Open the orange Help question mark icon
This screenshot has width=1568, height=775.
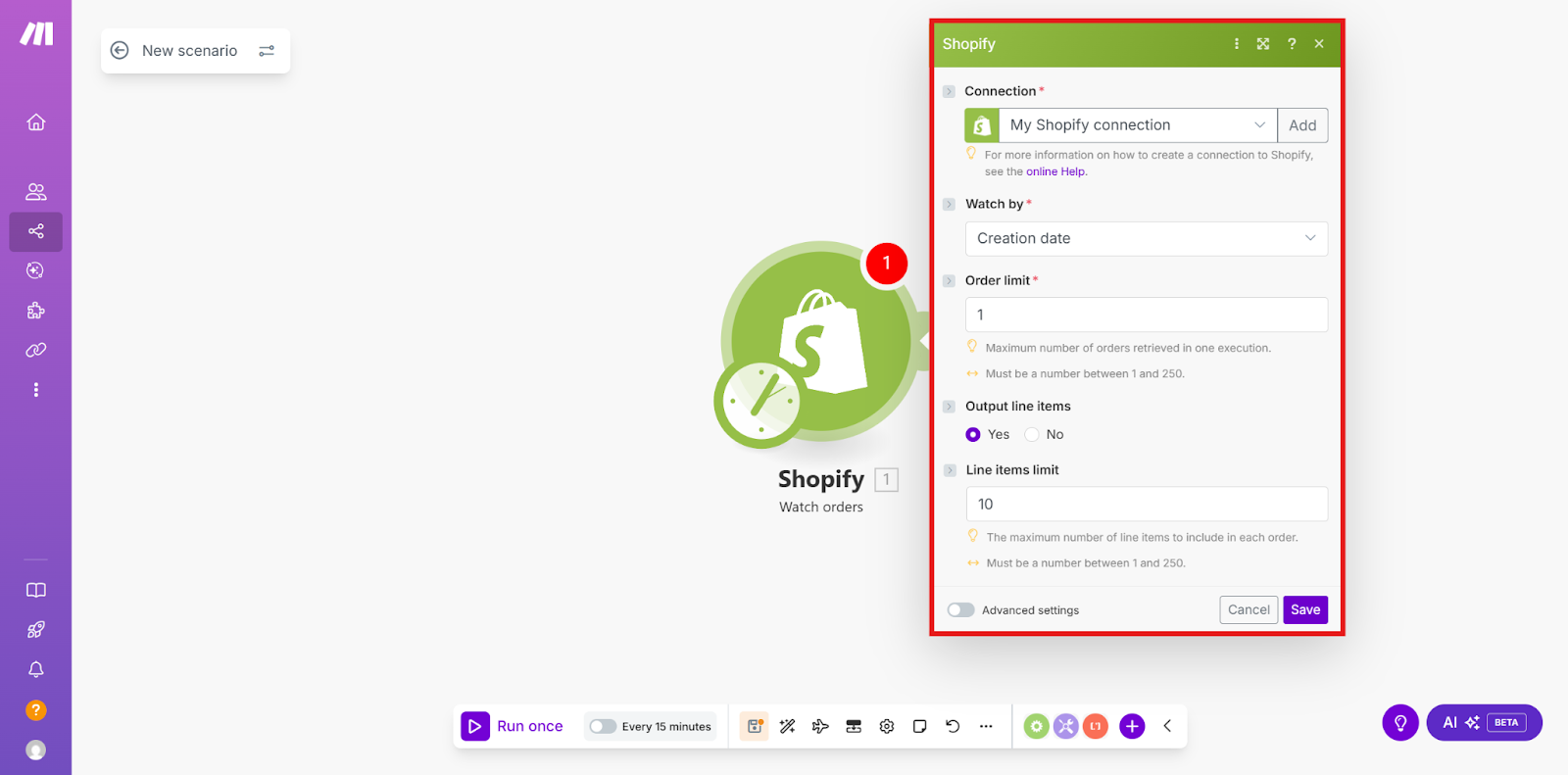point(36,710)
